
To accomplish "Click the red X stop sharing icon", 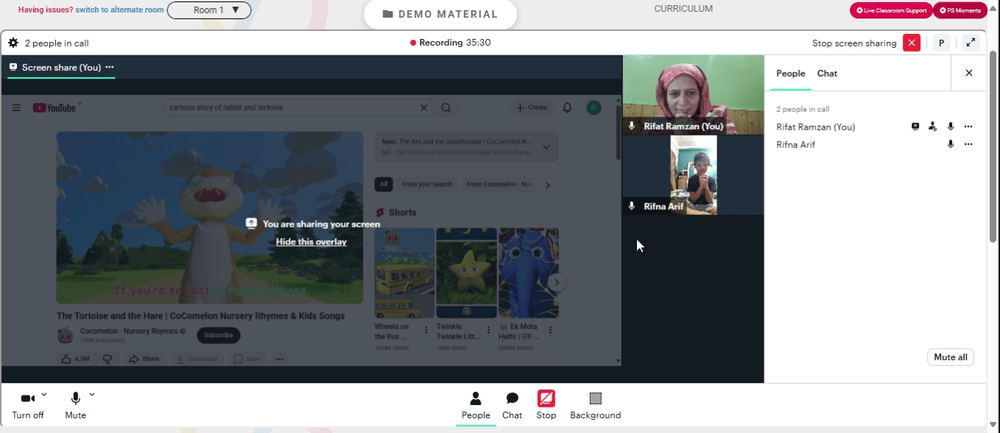I will (911, 43).
